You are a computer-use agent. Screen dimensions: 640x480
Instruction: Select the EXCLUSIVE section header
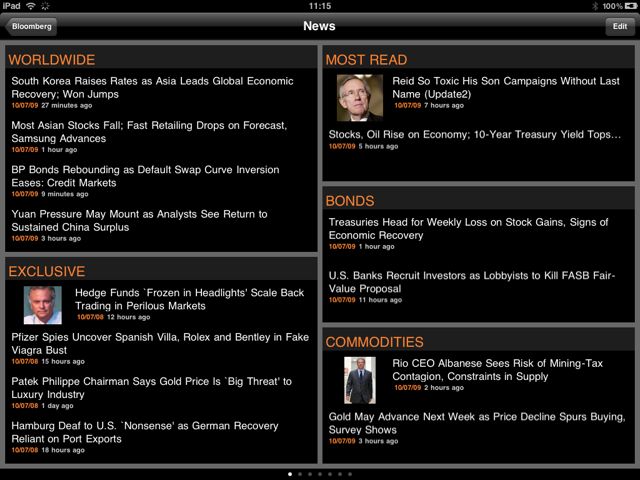[x=47, y=271]
